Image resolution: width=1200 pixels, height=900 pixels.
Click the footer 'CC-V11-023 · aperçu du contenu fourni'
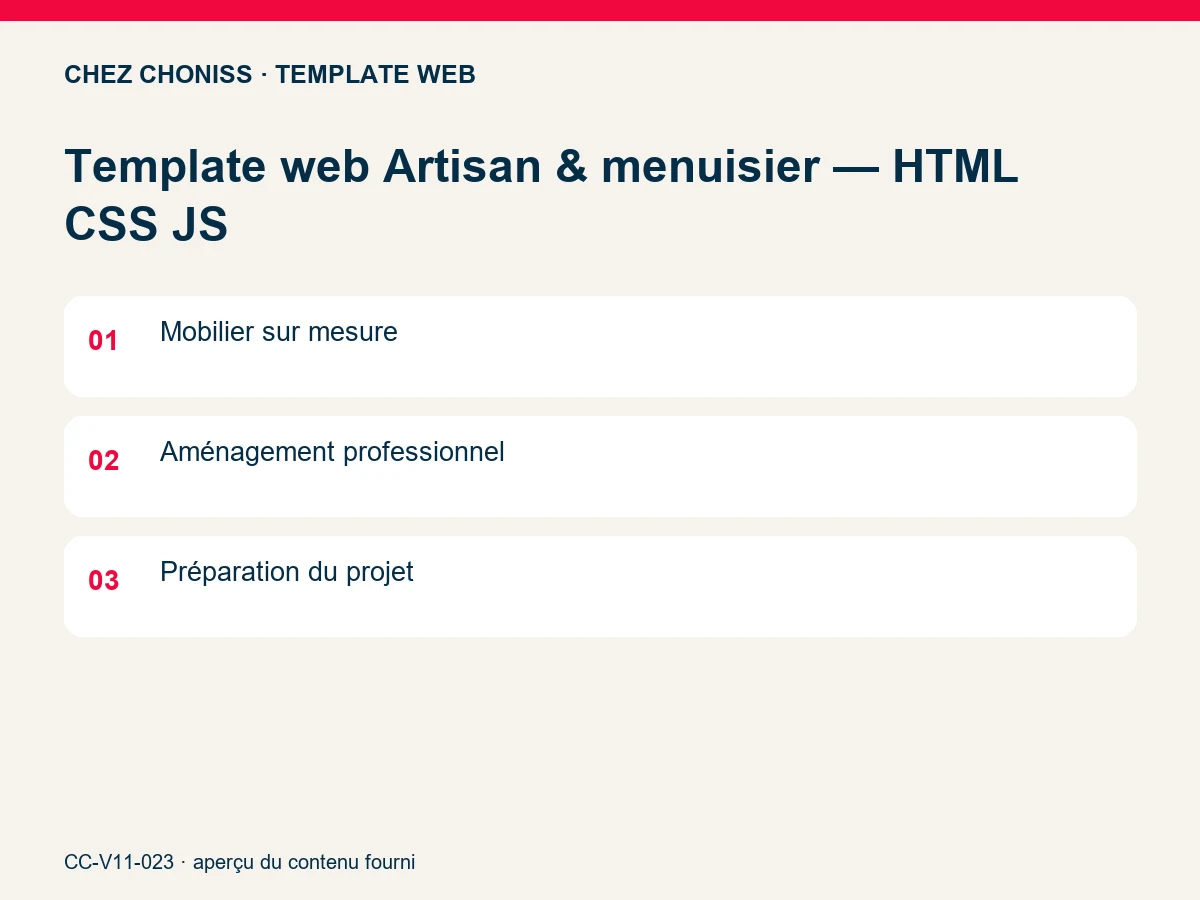click(x=239, y=862)
